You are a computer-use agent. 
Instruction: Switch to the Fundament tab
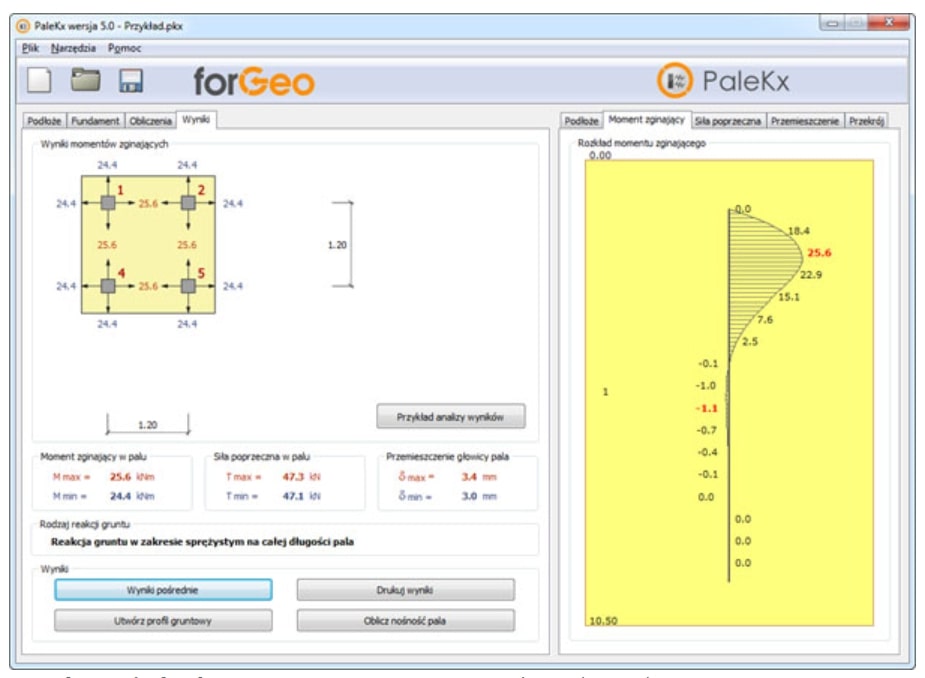pos(95,120)
